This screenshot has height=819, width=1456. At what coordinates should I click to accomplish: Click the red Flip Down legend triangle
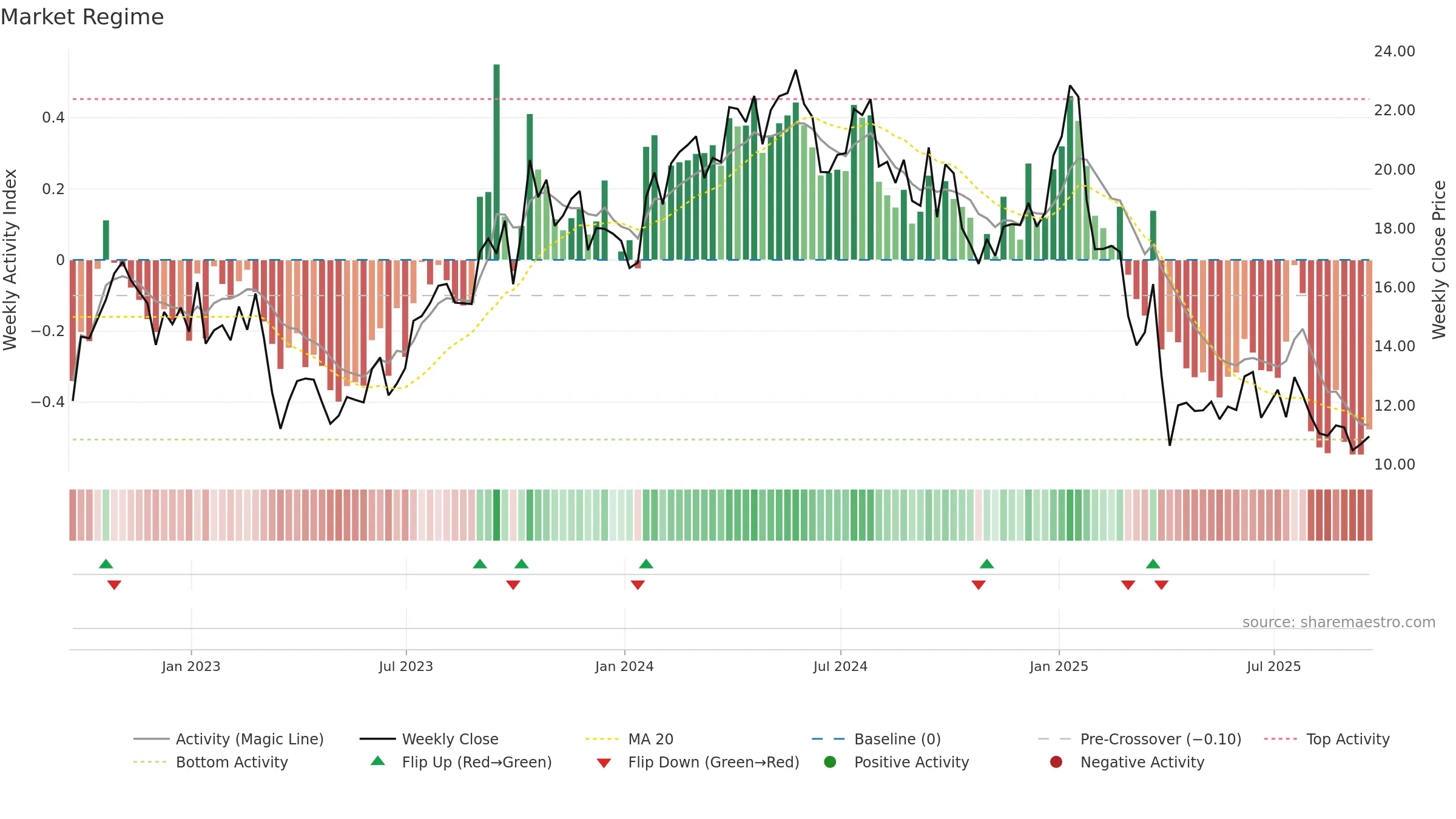(x=604, y=763)
